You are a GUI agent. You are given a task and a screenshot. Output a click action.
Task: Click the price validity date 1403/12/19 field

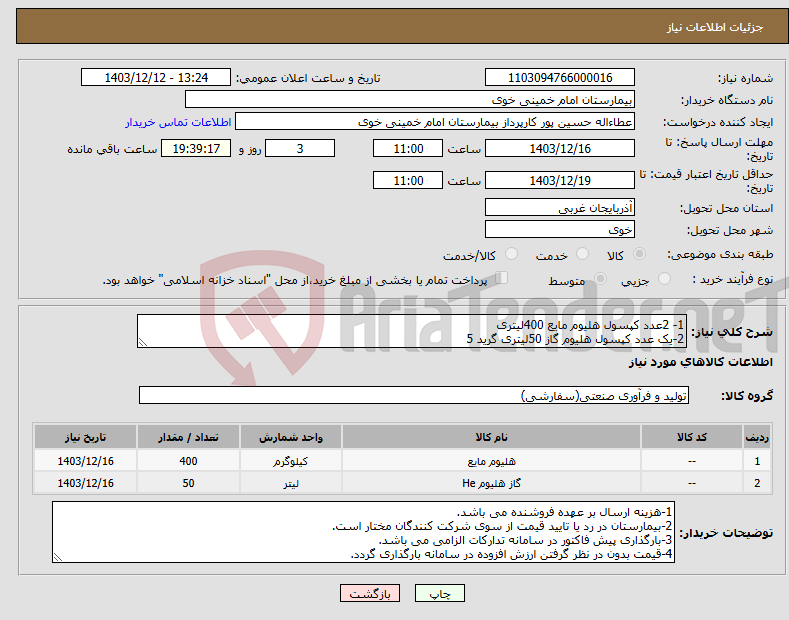pyautogui.click(x=560, y=180)
